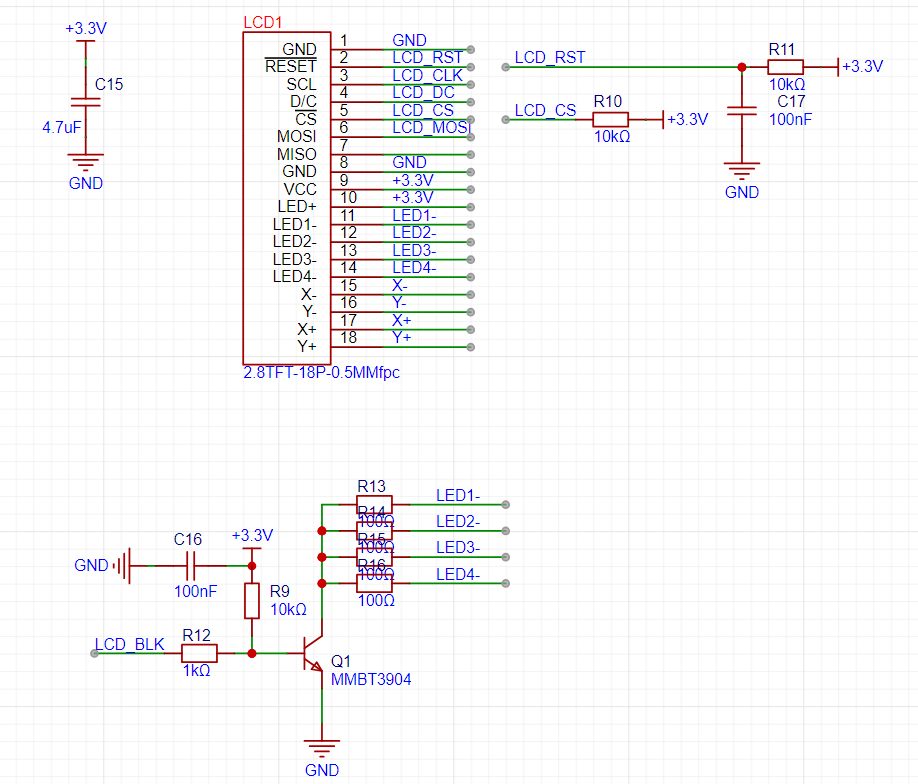Click the MMBT3904 part label
918x784 pixels.
tap(371, 679)
